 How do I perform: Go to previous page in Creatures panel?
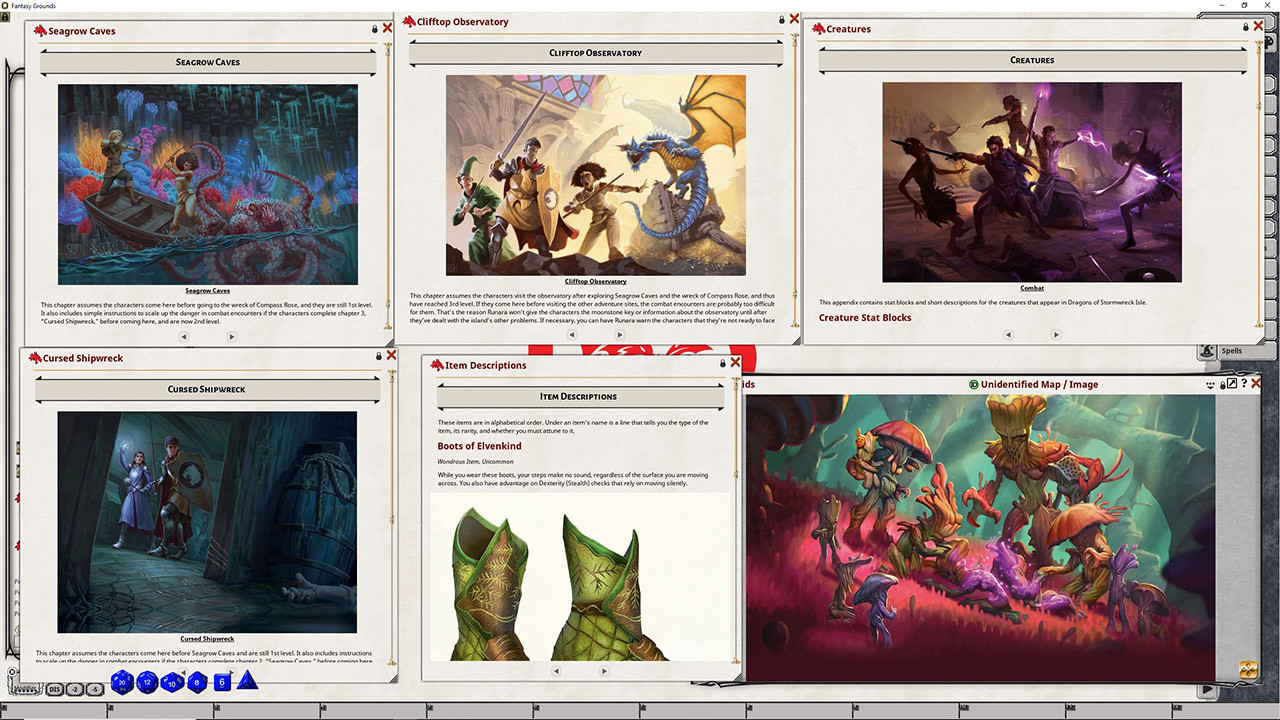(x=1008, y=335)
